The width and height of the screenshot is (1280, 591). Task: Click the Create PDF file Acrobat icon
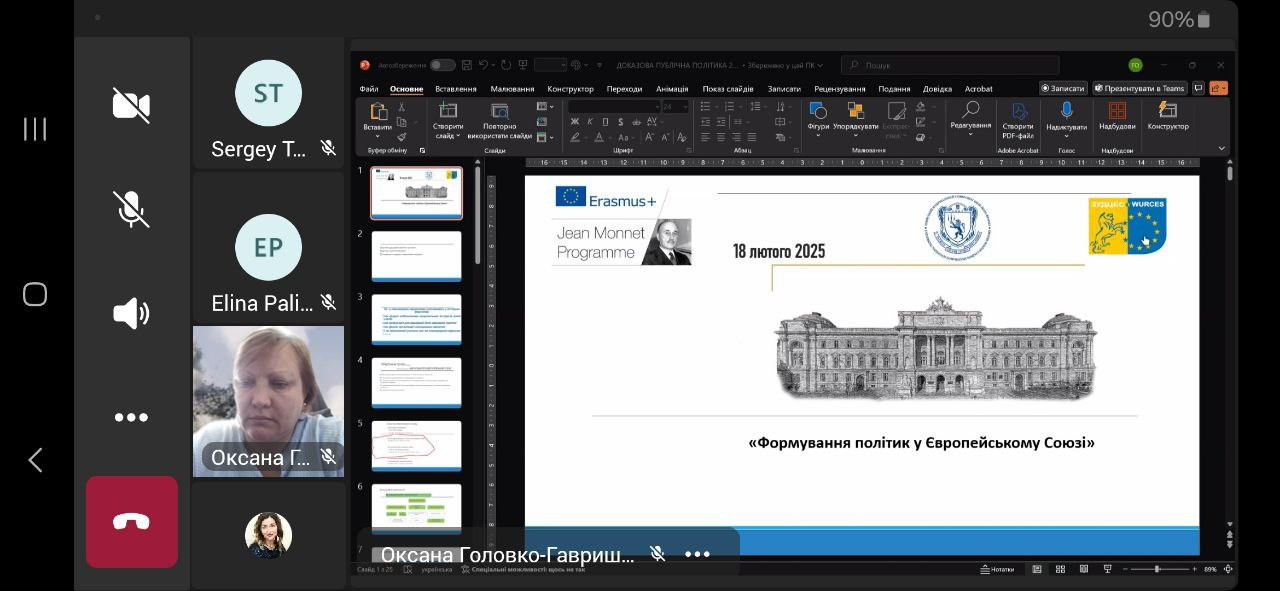point(1018,111)
